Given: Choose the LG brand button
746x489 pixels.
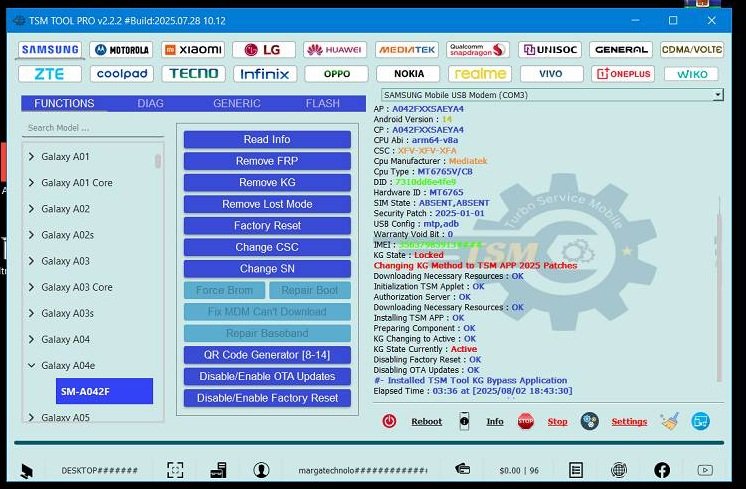Looking at the screenshot, I should [x=264, y=49].
